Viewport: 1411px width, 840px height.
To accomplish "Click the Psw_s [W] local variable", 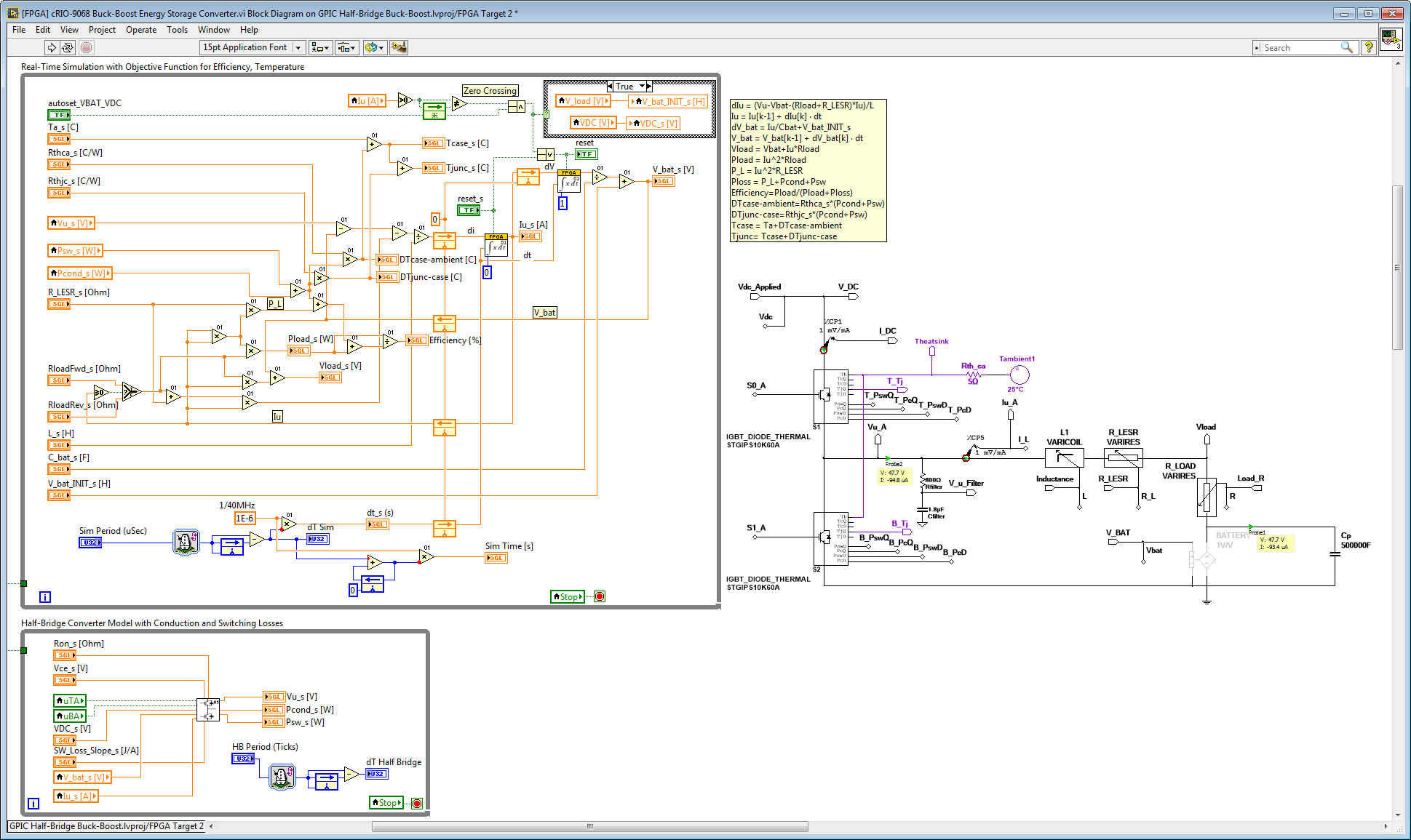I will [76, 251].
